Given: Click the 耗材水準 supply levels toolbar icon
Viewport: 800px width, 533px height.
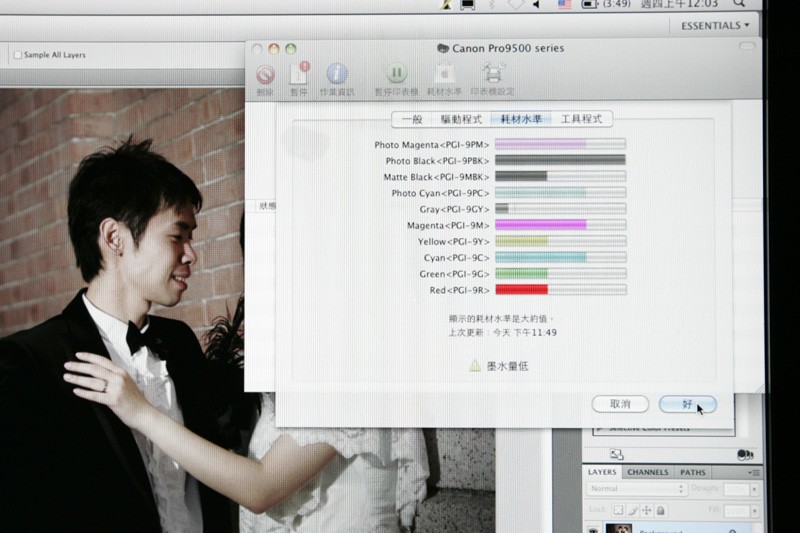Looking at the screenshot, I should click(x=444, y=73).
